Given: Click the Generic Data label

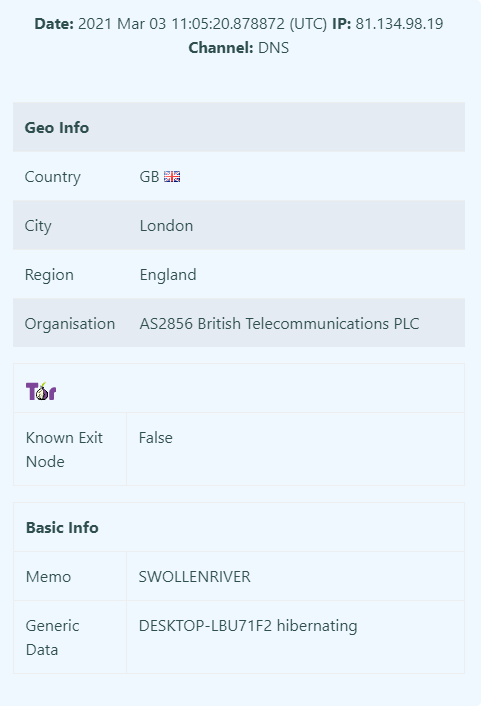Looking at the screenshot, I should (x=52, y=638).
